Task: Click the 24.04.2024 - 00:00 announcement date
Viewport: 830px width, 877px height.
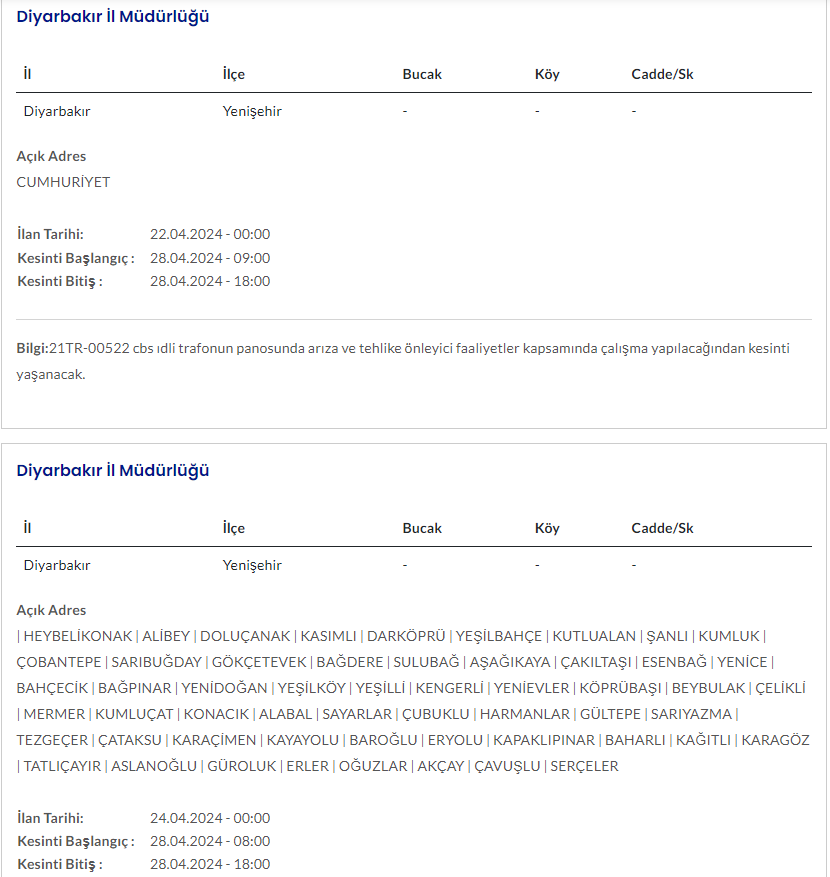Action: 210,818
